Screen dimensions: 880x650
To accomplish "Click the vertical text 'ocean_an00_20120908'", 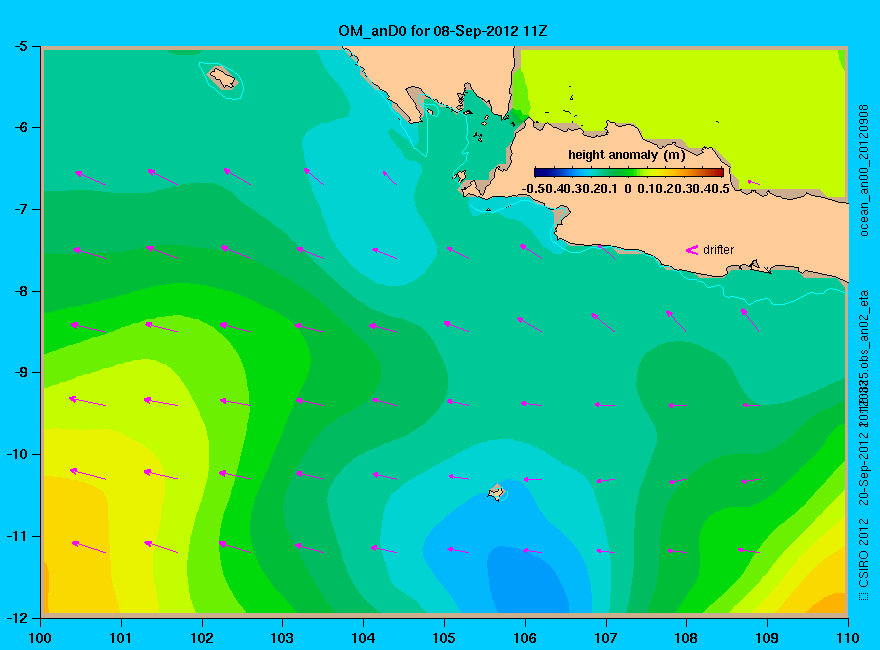I will pos(864,171).
